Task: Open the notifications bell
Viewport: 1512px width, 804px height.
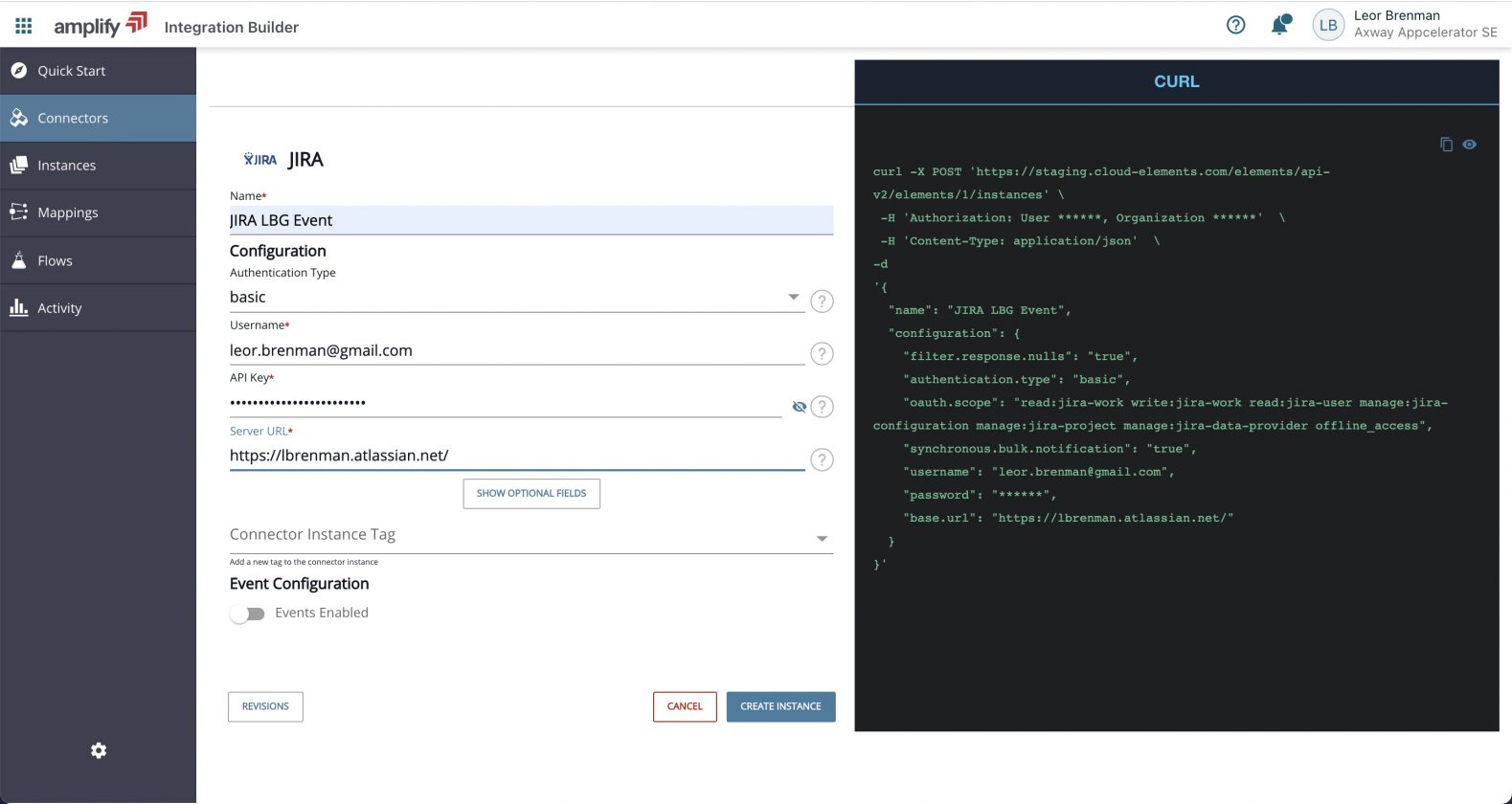Action: click(x=1279, y=25)
